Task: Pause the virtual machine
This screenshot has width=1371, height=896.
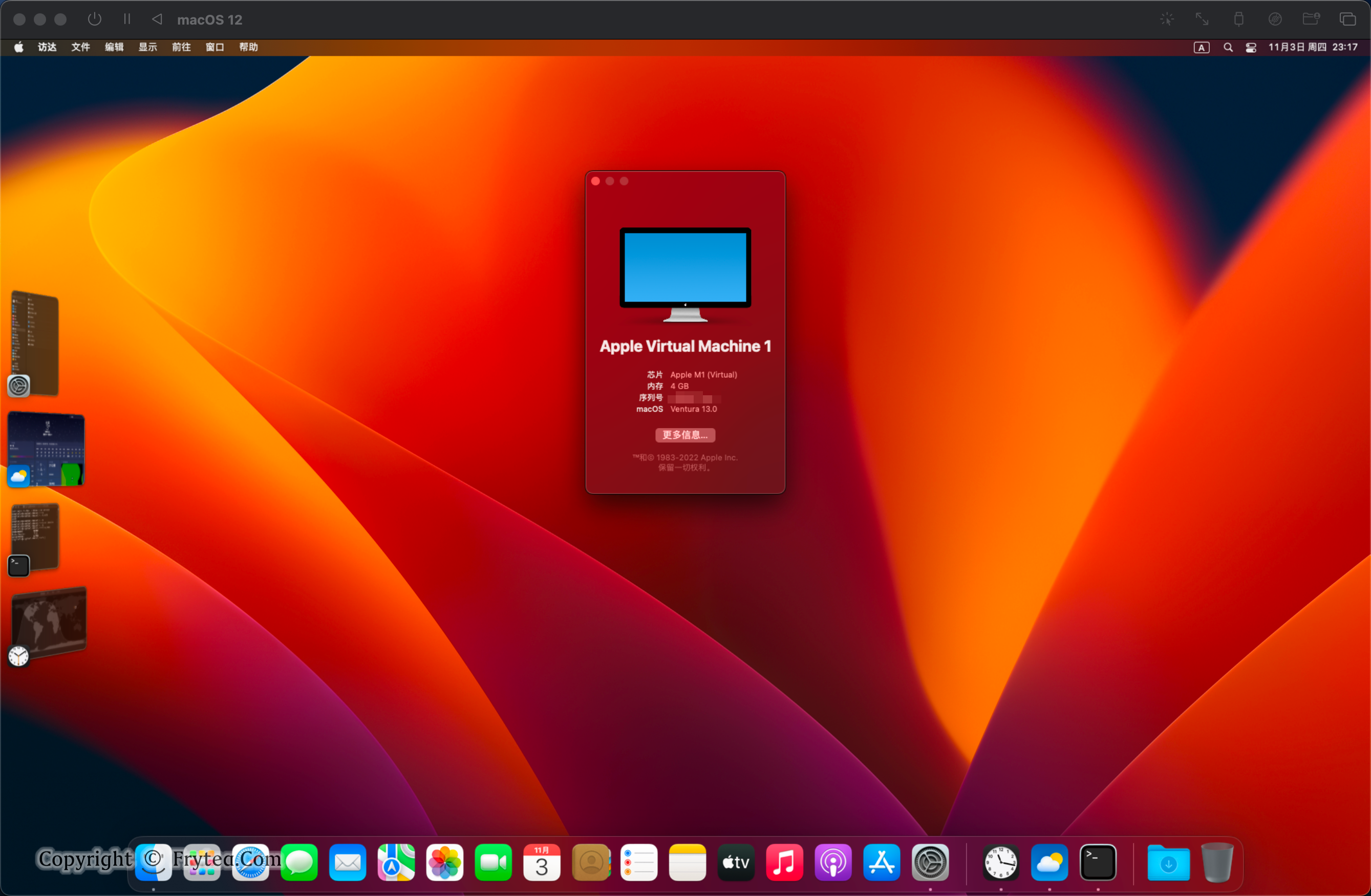Action: 127,19
